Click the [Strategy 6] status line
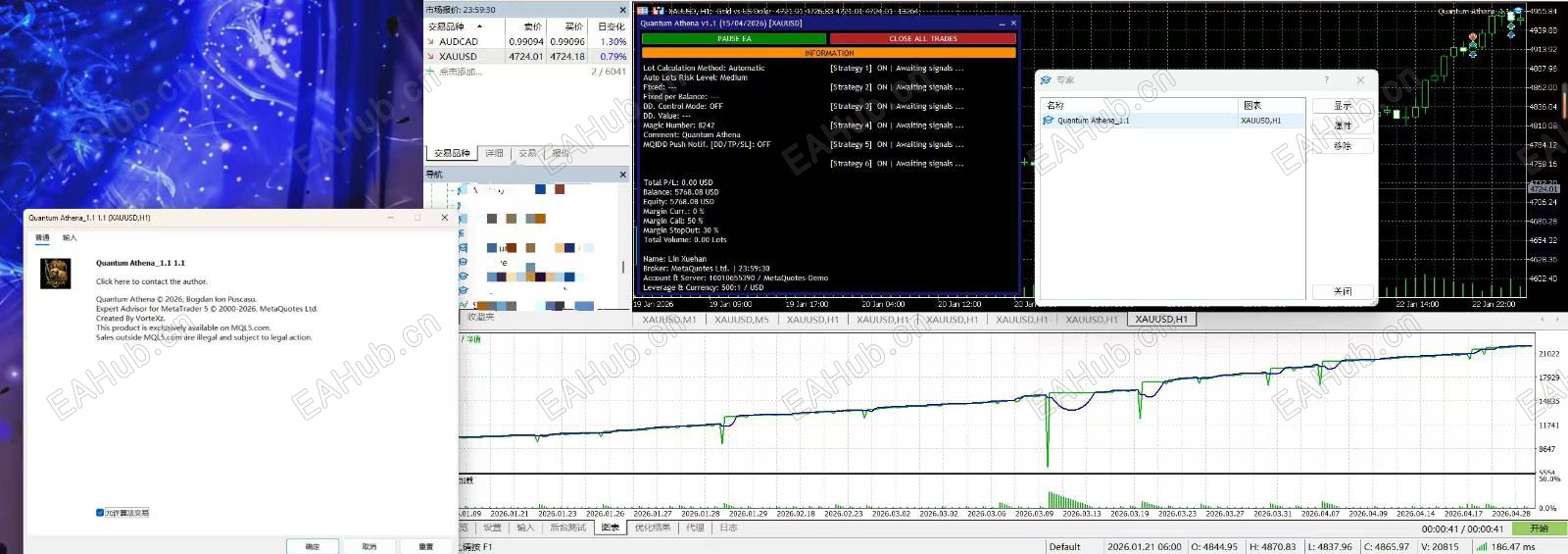 (897, 164)
